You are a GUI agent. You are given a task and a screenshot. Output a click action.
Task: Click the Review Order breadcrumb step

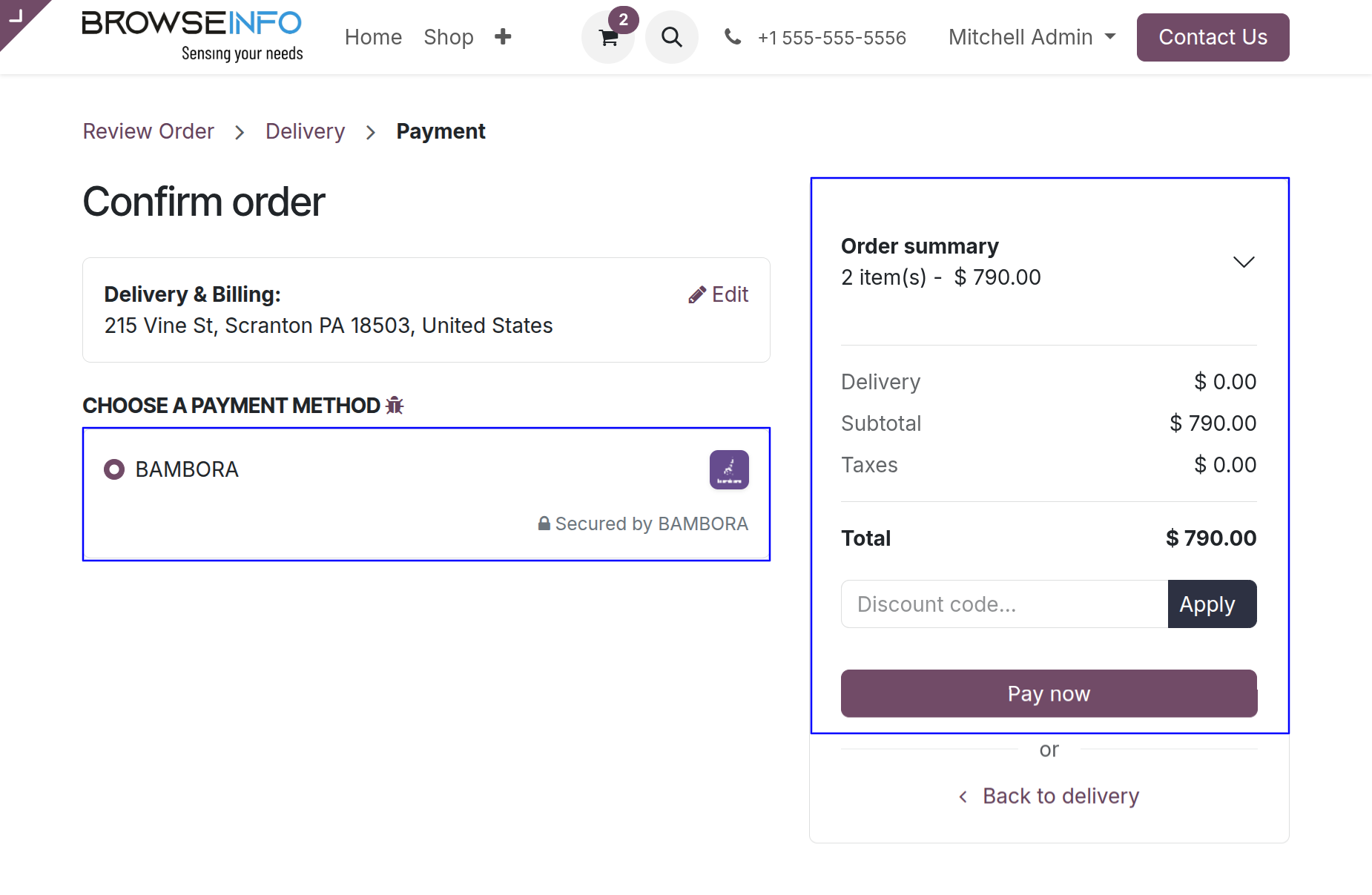148,131
